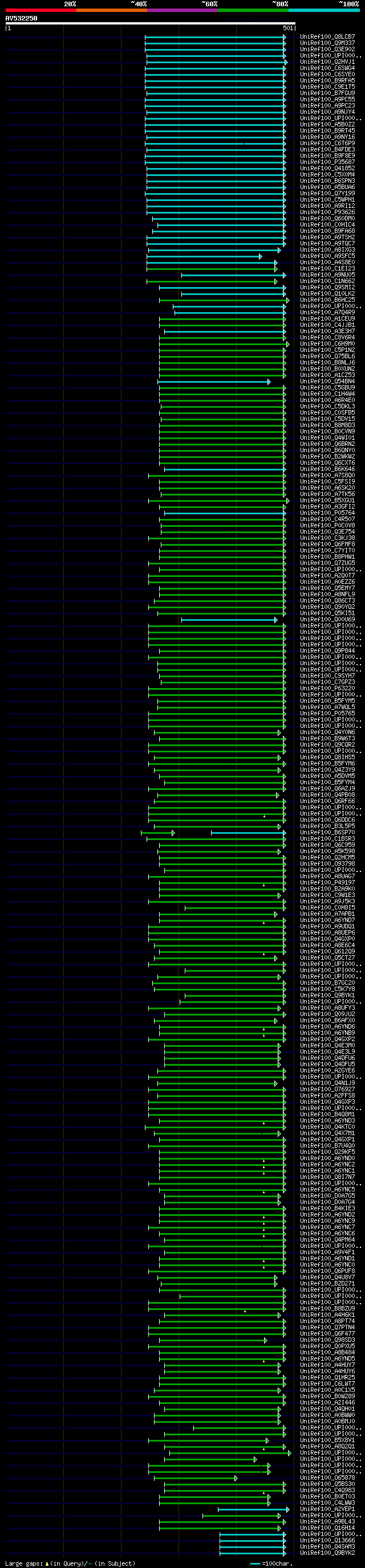This screenshot has width=365, height=1568.
Task: Click hit label UniRef100_Q7Y199
Action: 327,194
